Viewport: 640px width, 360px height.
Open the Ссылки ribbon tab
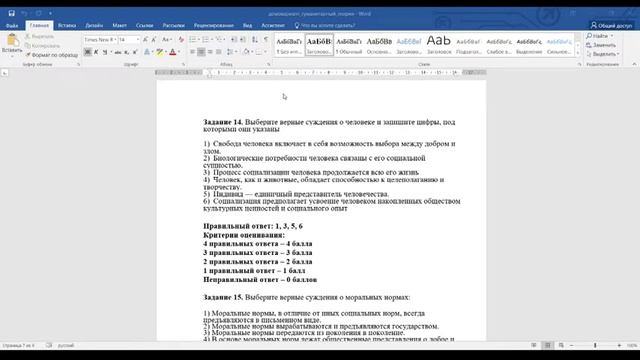[x=144, y=25]
